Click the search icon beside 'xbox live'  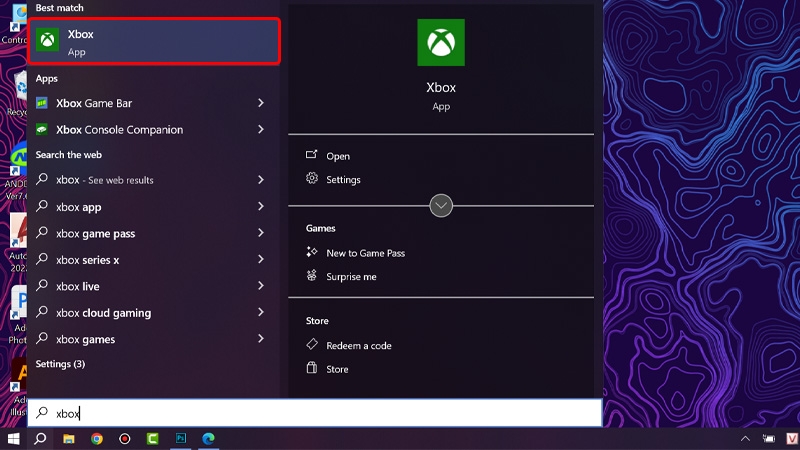(42, 285)
